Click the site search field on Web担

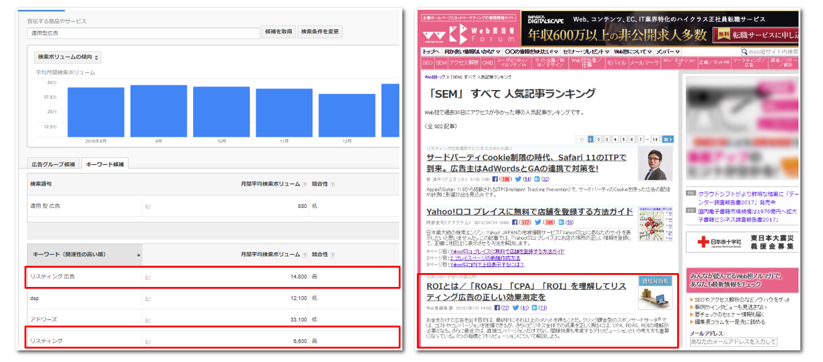point(773,52)
